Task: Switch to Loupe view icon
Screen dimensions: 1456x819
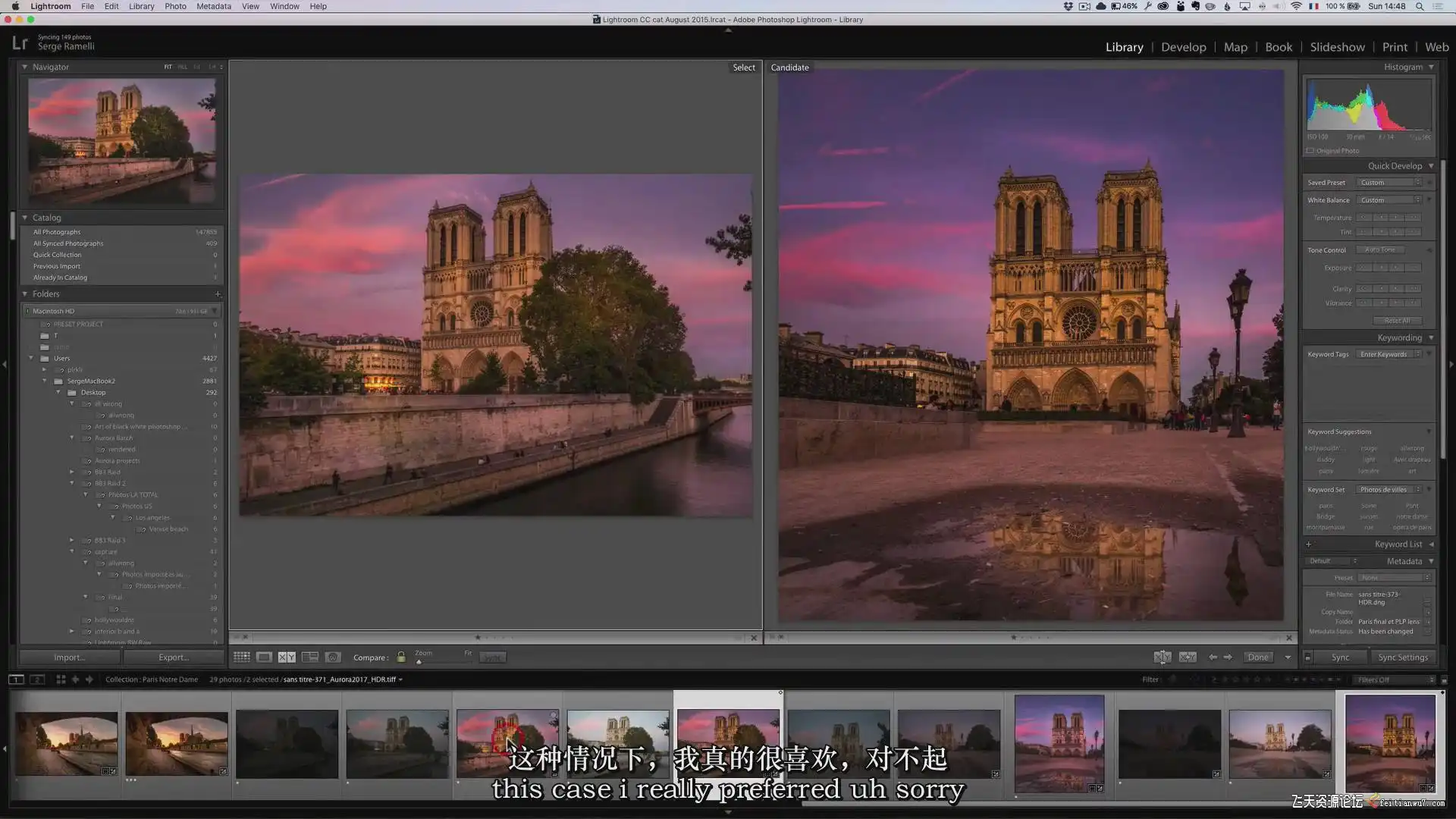Action: 264,657
